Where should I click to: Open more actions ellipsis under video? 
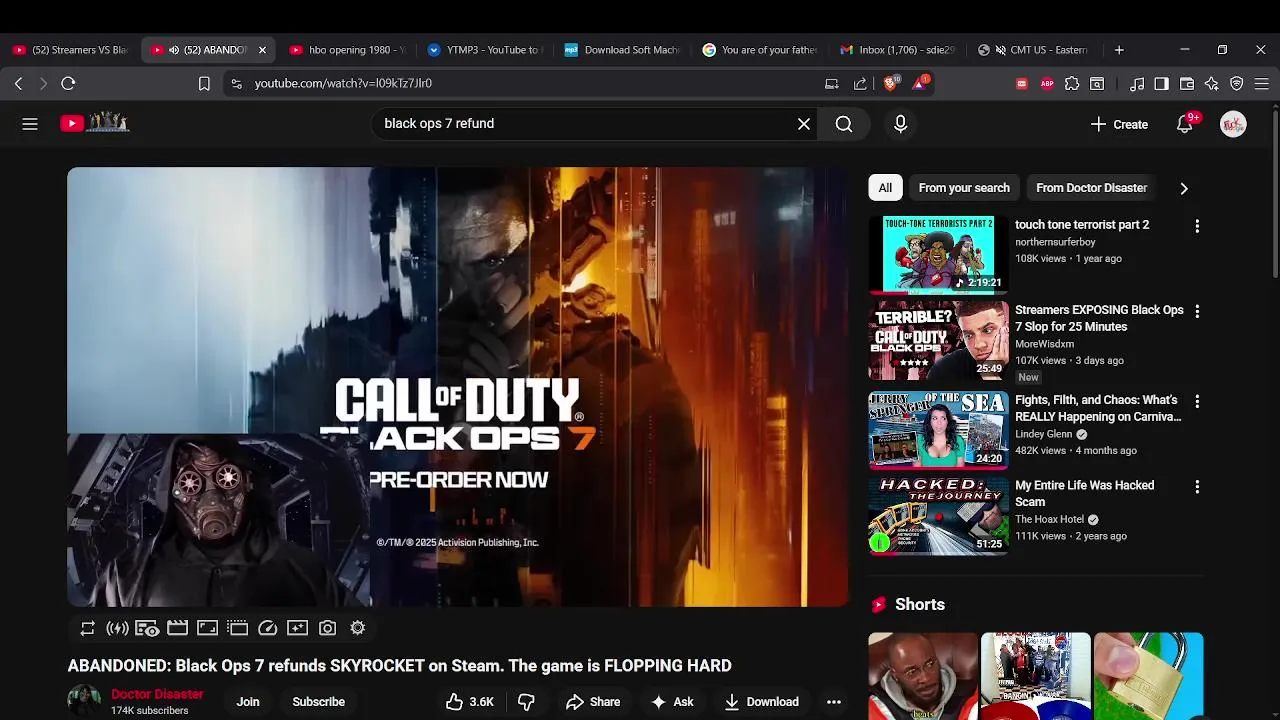coord(834,702)
